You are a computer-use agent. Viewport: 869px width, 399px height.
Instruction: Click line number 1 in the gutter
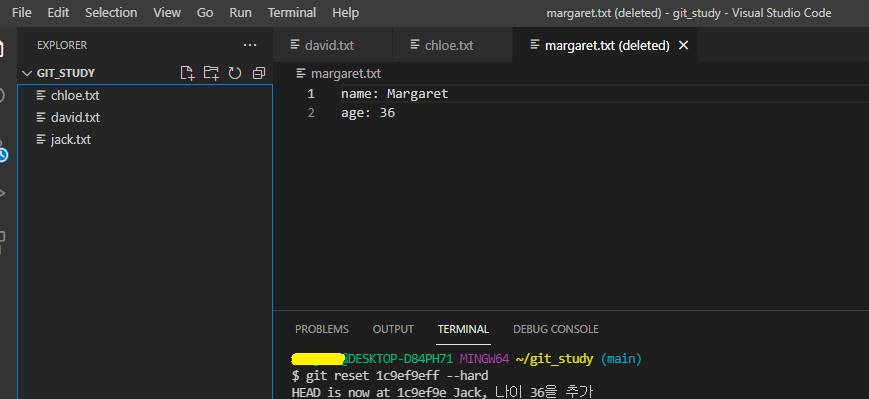[x=311, y=94]
